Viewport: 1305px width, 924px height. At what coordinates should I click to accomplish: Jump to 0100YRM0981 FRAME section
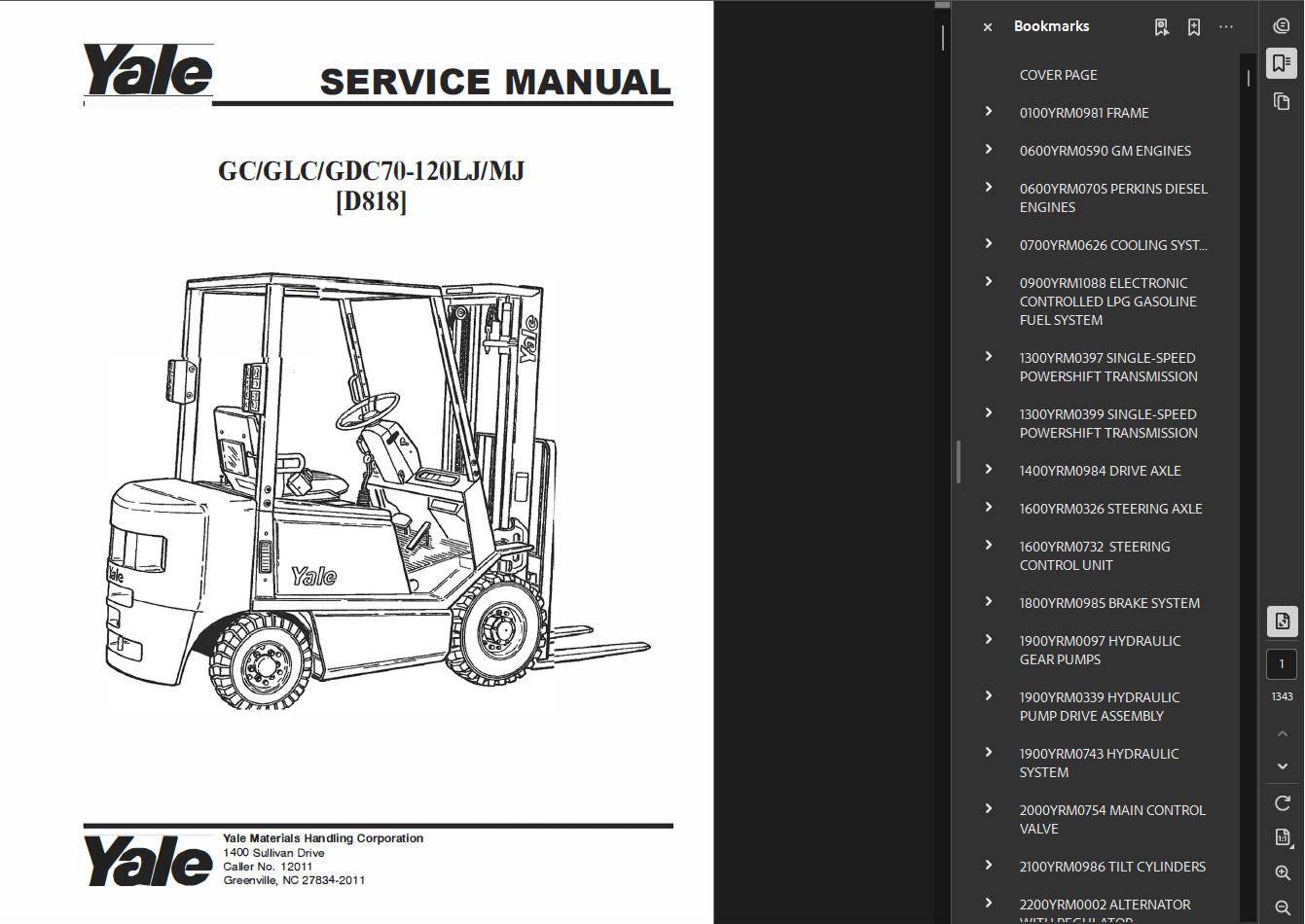coord(1084,113)
